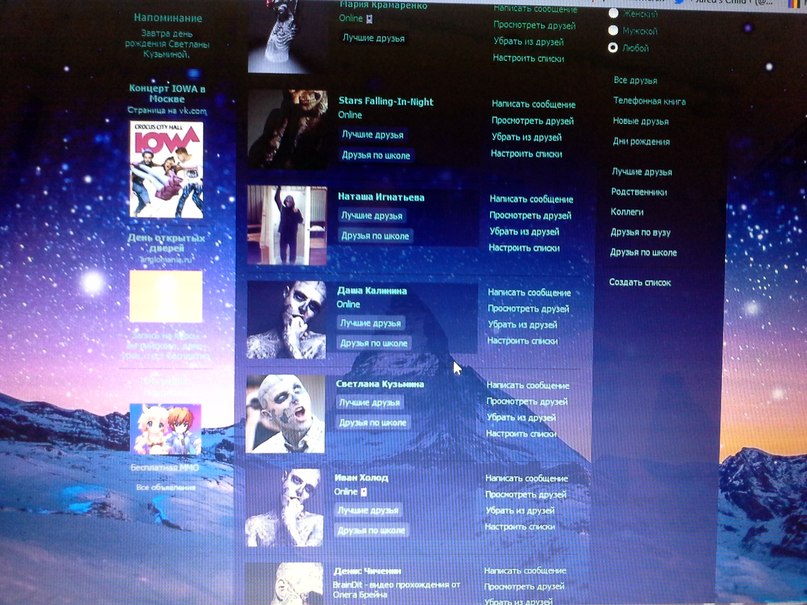
Task: Show Новые друзья list
Action: pyautogui.click(x=641, y=121)
